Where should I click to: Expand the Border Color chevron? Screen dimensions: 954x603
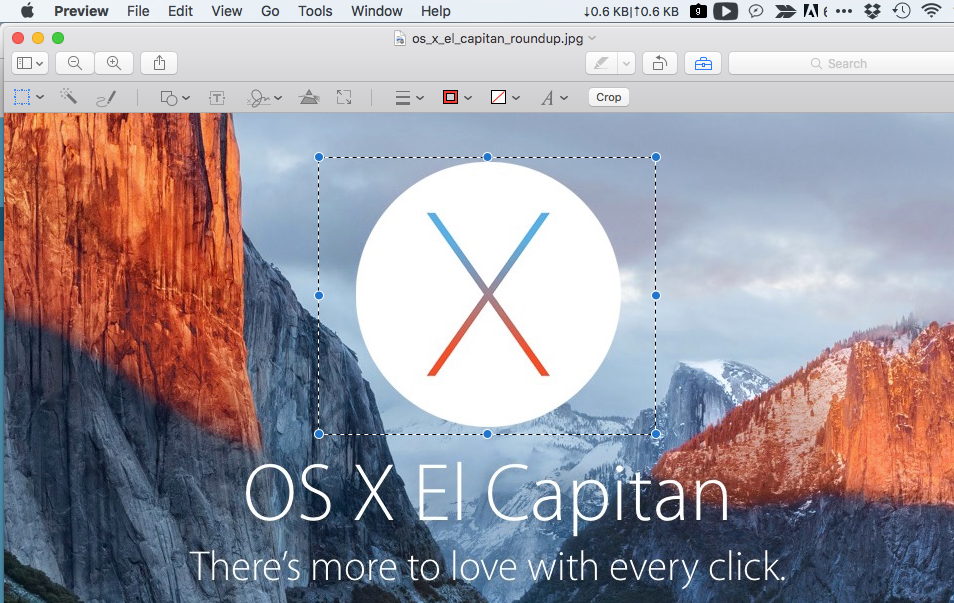tap(468, 98)
